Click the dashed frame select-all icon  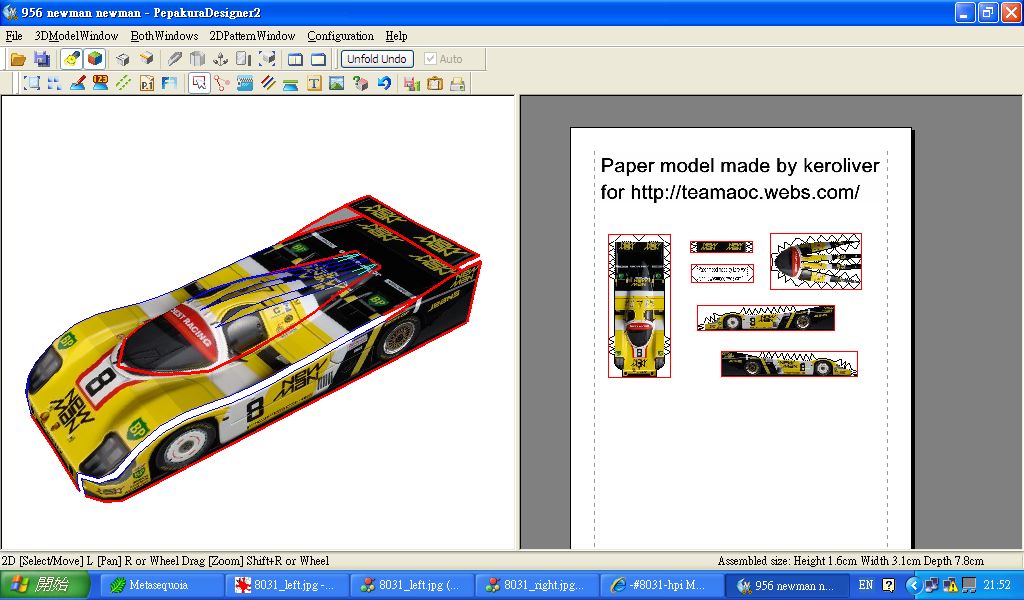pyautogui.click(x=31, y=83)
